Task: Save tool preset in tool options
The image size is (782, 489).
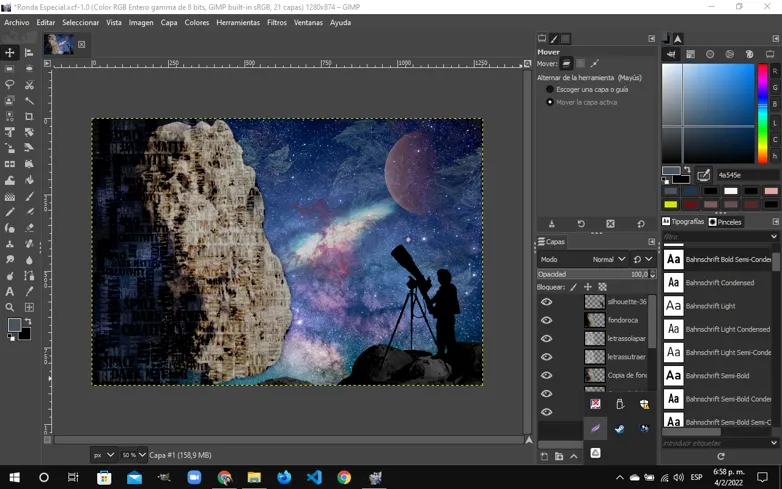Action: tap(551, 224)
